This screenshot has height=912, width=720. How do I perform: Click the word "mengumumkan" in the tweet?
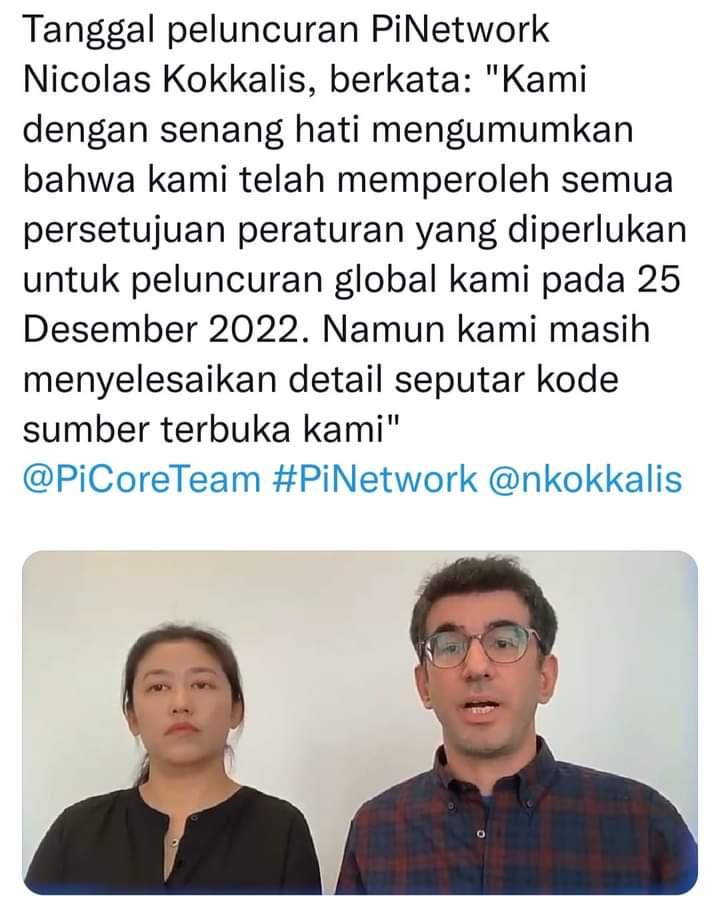pyautogui.click(x=502, y=130)
